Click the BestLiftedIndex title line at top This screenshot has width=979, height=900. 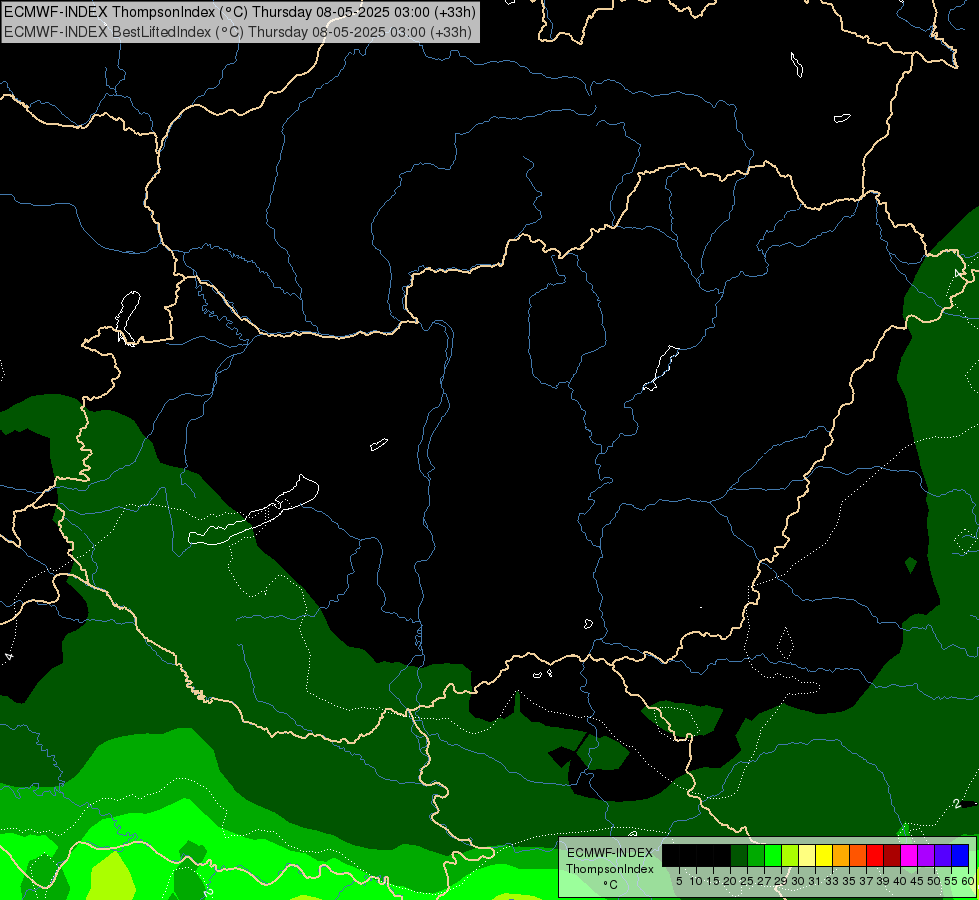pos(238,32)
